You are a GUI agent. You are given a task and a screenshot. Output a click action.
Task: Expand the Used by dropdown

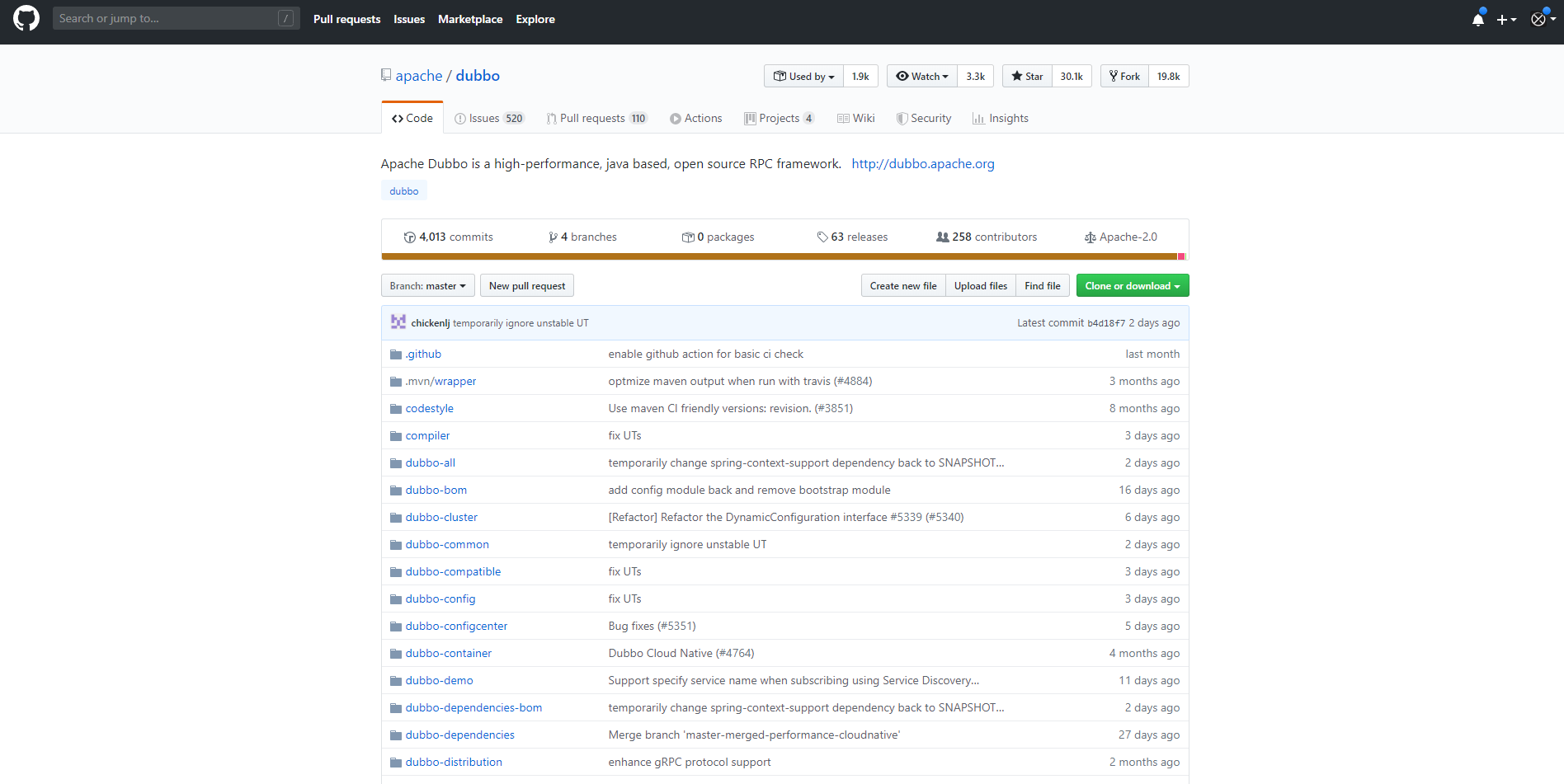(803, 76)
